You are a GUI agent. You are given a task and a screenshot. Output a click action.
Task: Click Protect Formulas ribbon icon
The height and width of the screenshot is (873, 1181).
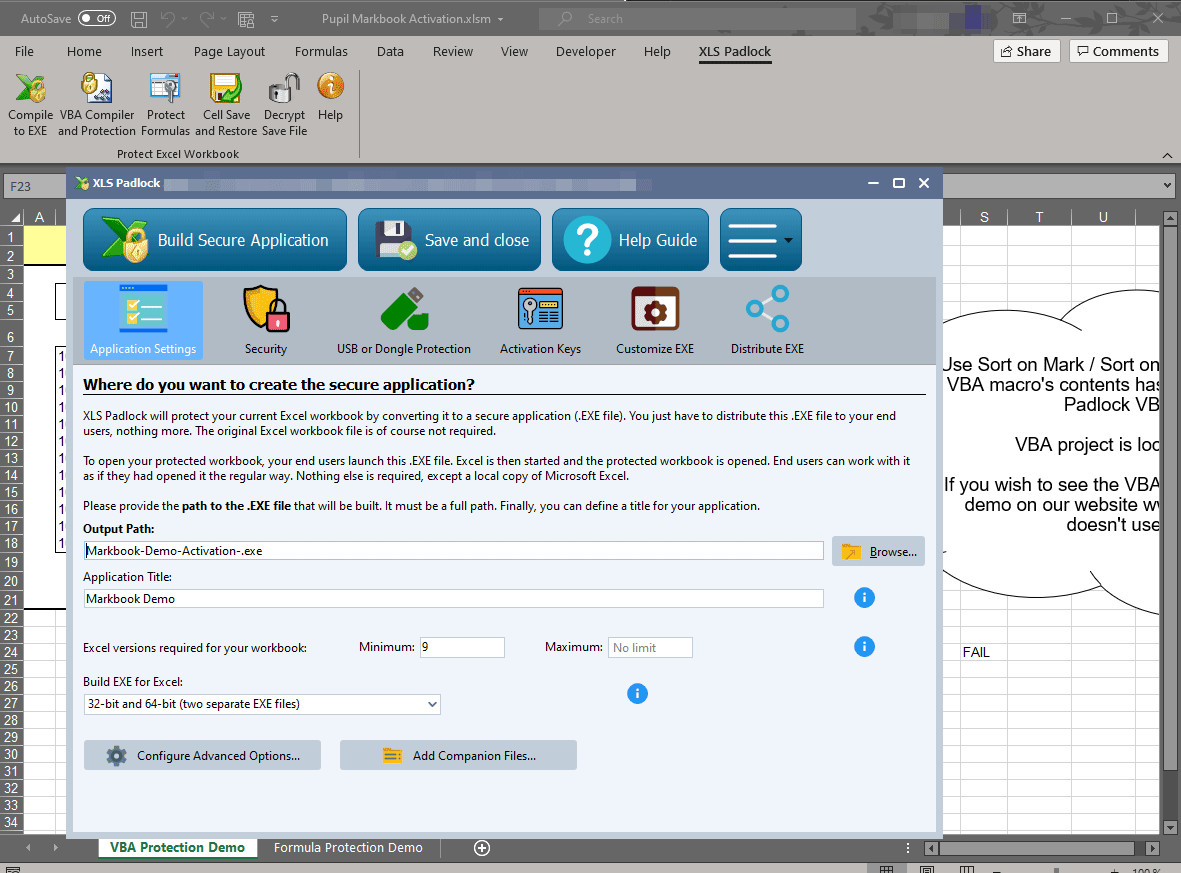point(165,104)
